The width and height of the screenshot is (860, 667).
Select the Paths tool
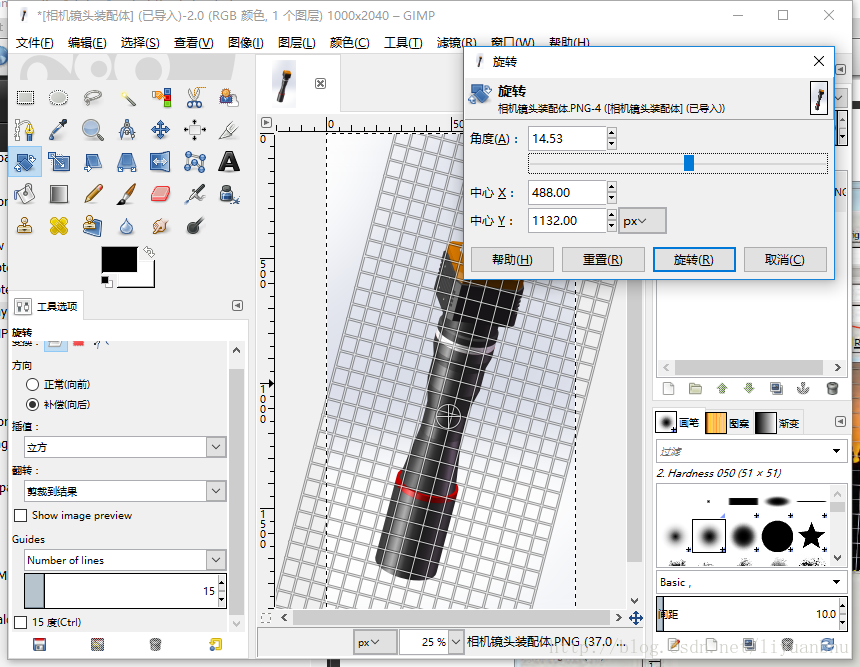25,130
